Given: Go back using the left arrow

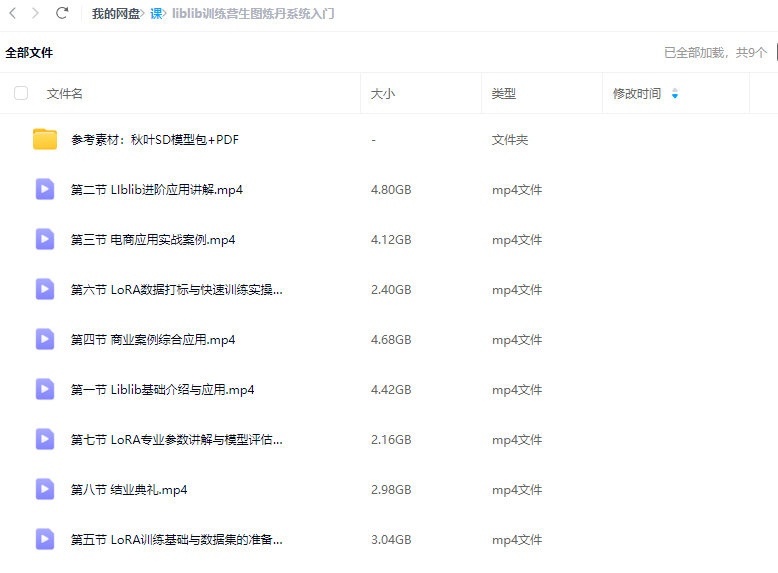Looking at the screenshot, I should (x=13, y=14).
